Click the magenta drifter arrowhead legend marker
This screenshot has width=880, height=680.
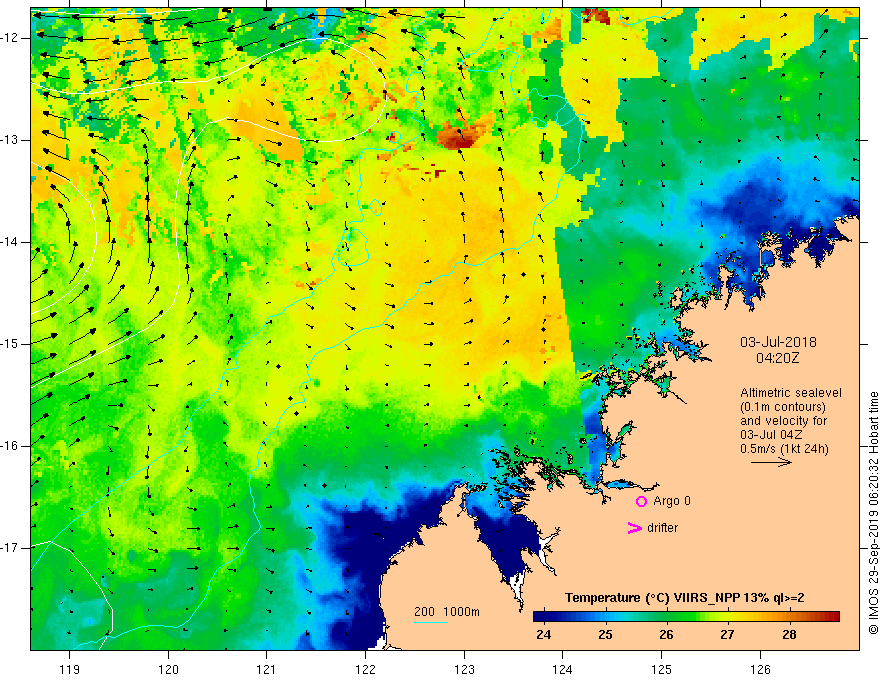click(x=634, y=528)
